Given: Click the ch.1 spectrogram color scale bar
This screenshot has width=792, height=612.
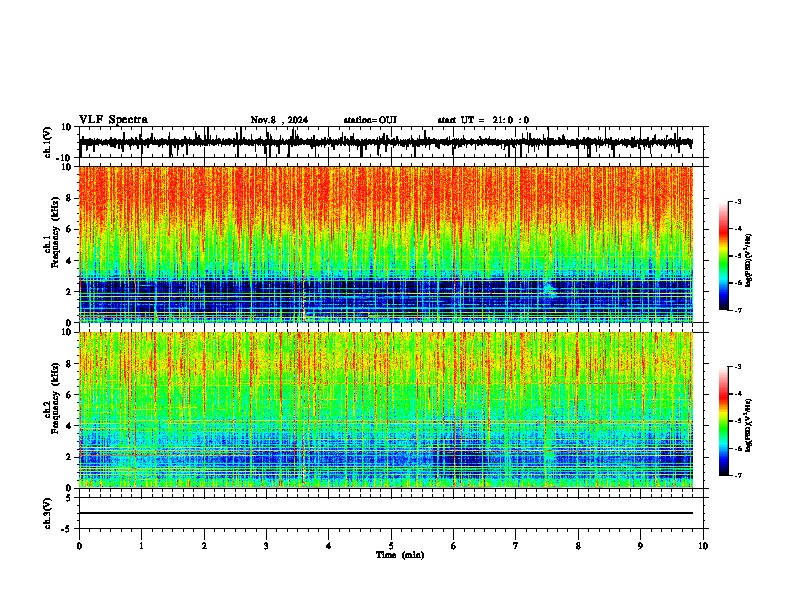Looking at the screenshot, I should 723,256.
